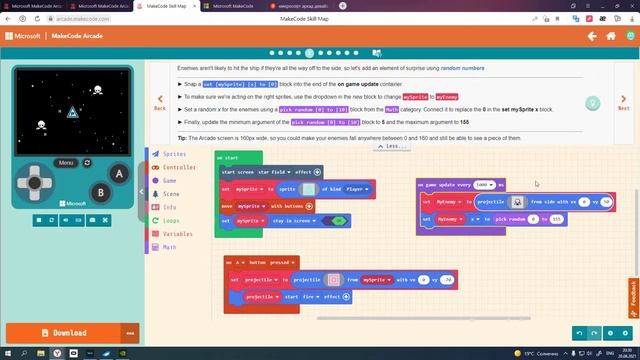
Task: Open more download options ellipsis
Action: pos(130,333)
